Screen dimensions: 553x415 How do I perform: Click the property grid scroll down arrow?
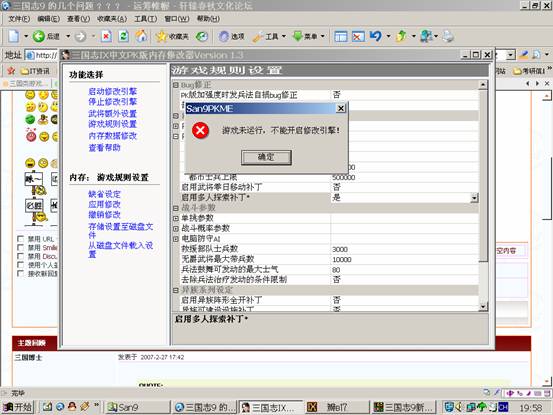[483, 306]
